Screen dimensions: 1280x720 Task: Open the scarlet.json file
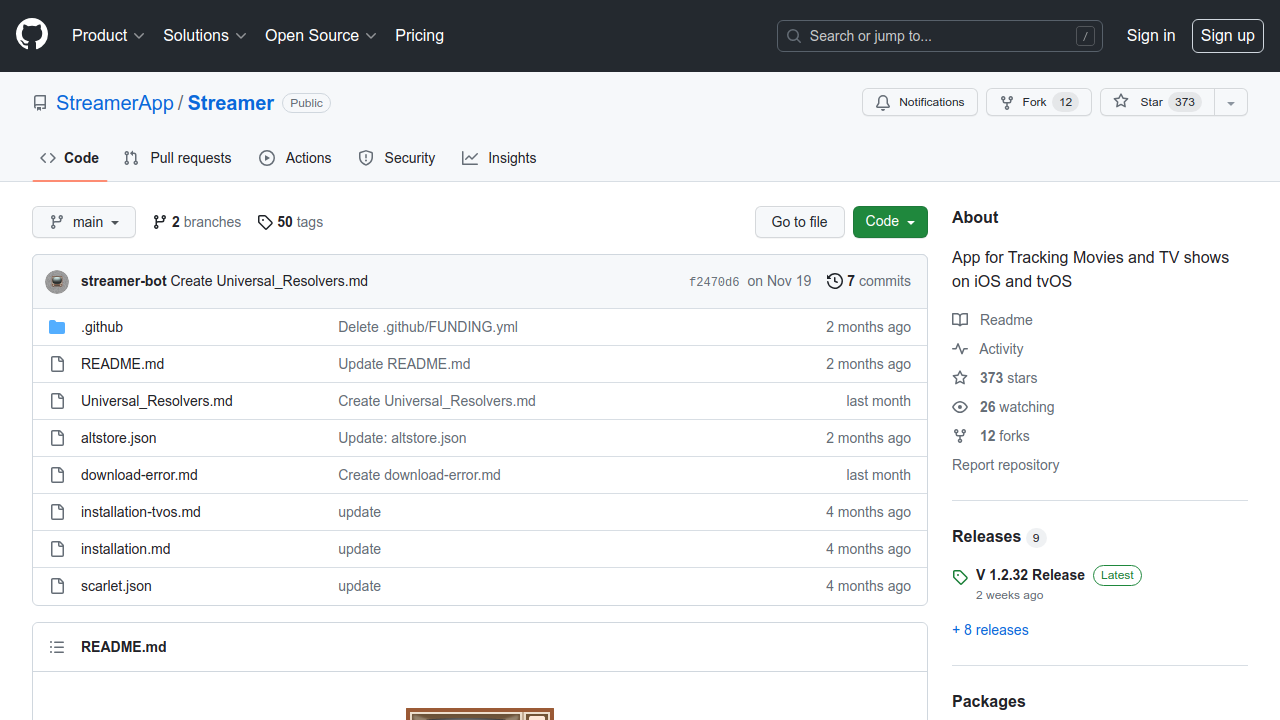click(116, 586)
